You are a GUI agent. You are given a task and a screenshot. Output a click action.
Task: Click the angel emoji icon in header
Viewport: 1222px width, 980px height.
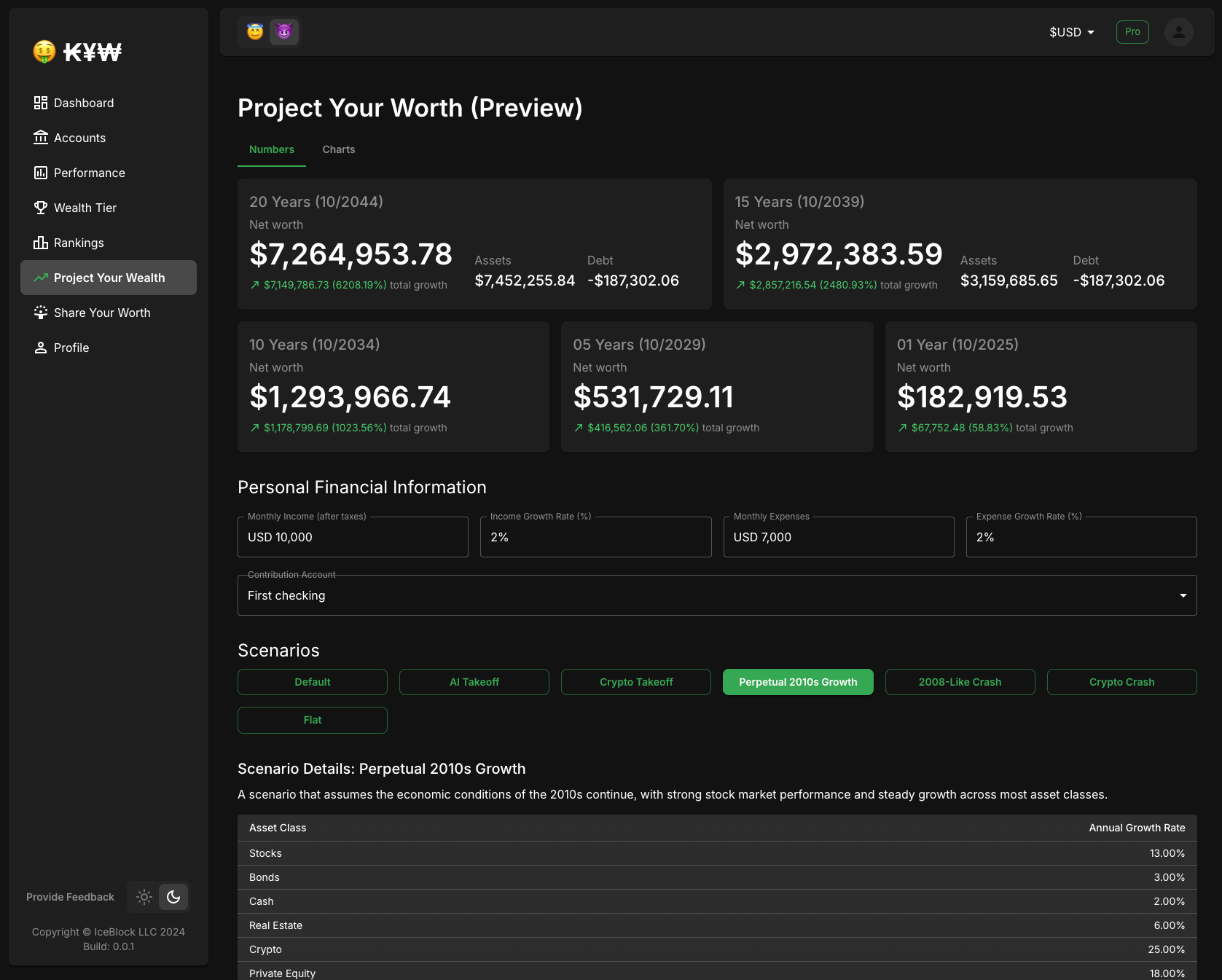255,32
